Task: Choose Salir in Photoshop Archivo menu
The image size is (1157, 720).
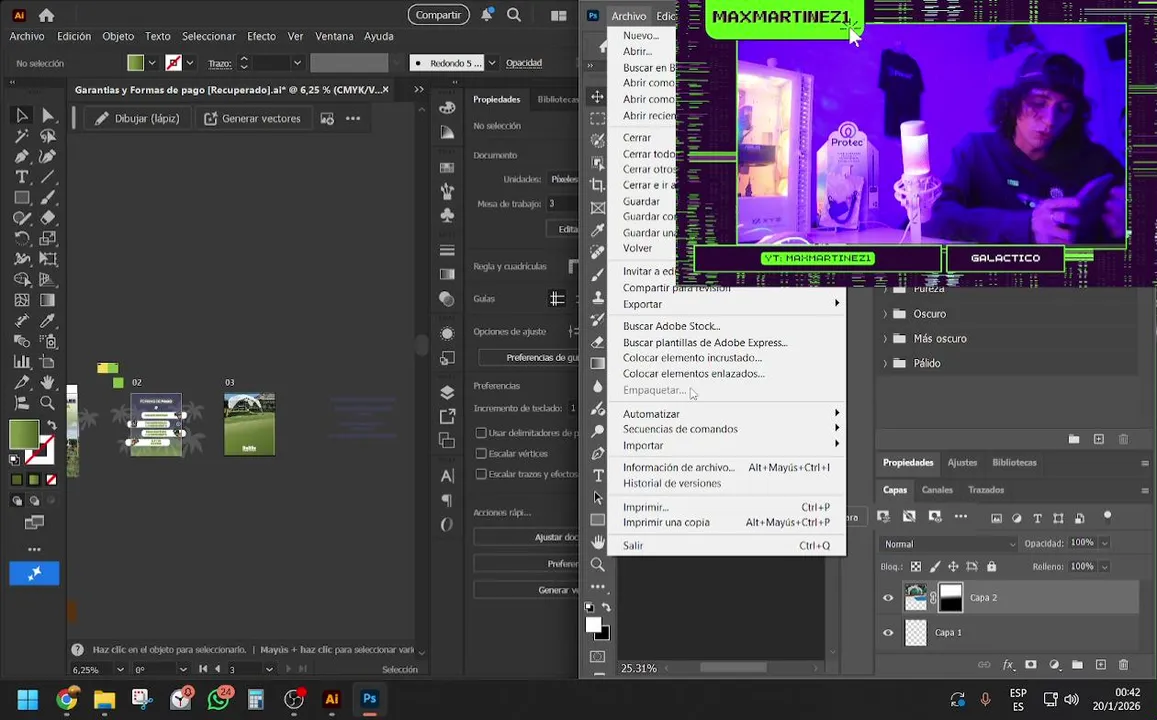Action: [x=726, y=546]
